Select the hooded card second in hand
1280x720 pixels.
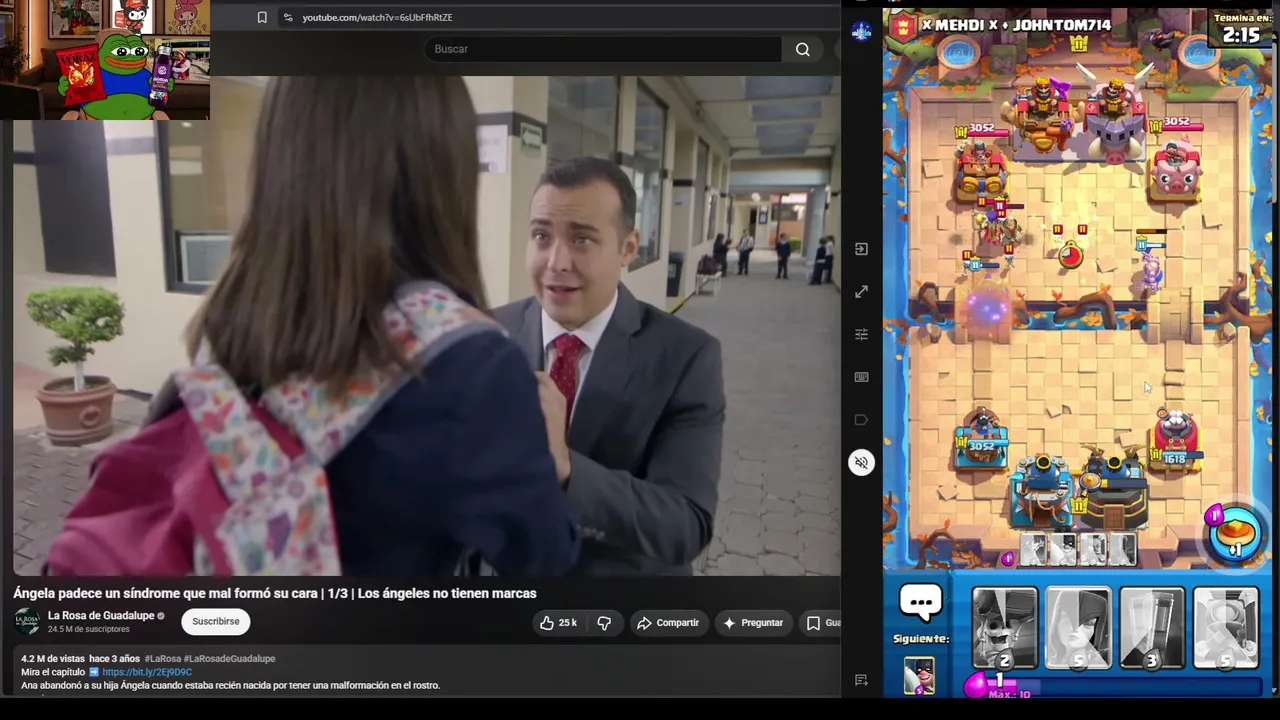click(x=1078, y=628)
